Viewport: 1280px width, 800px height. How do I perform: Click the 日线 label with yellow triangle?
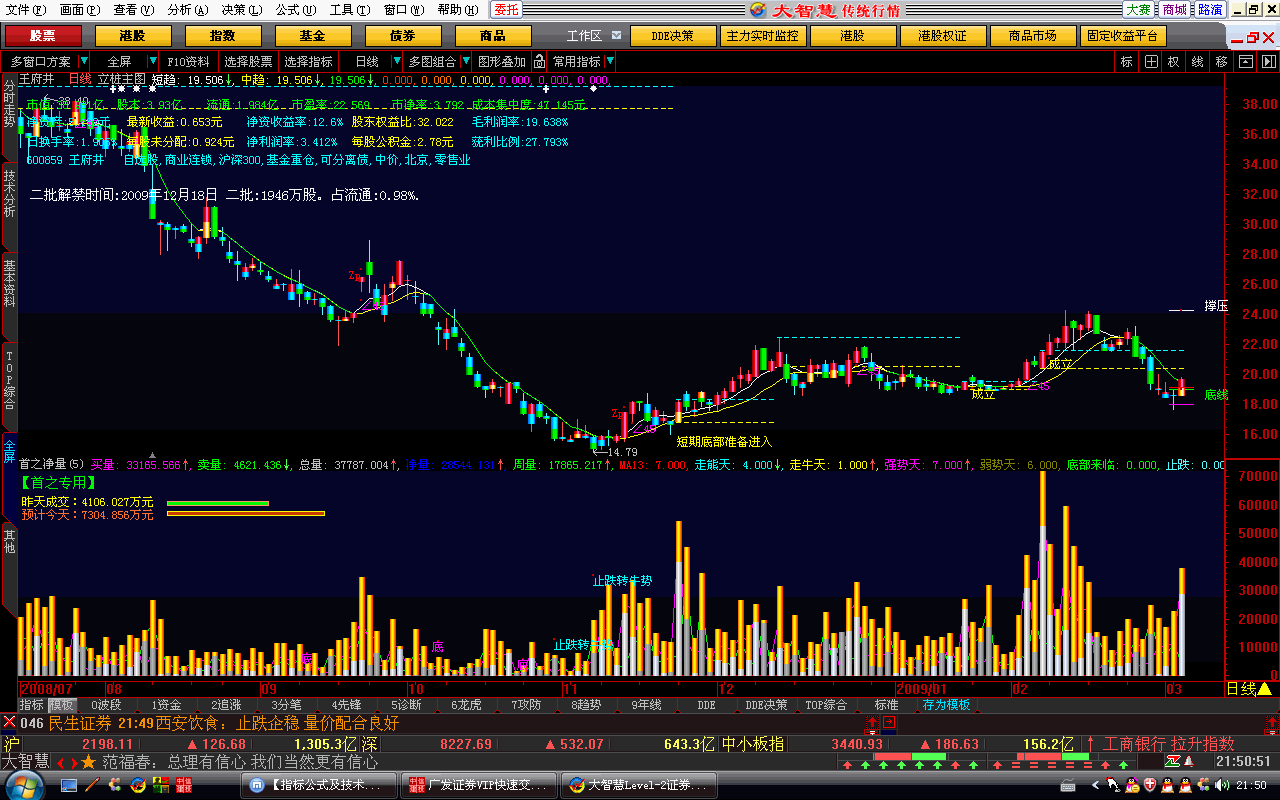(1249, 688)
